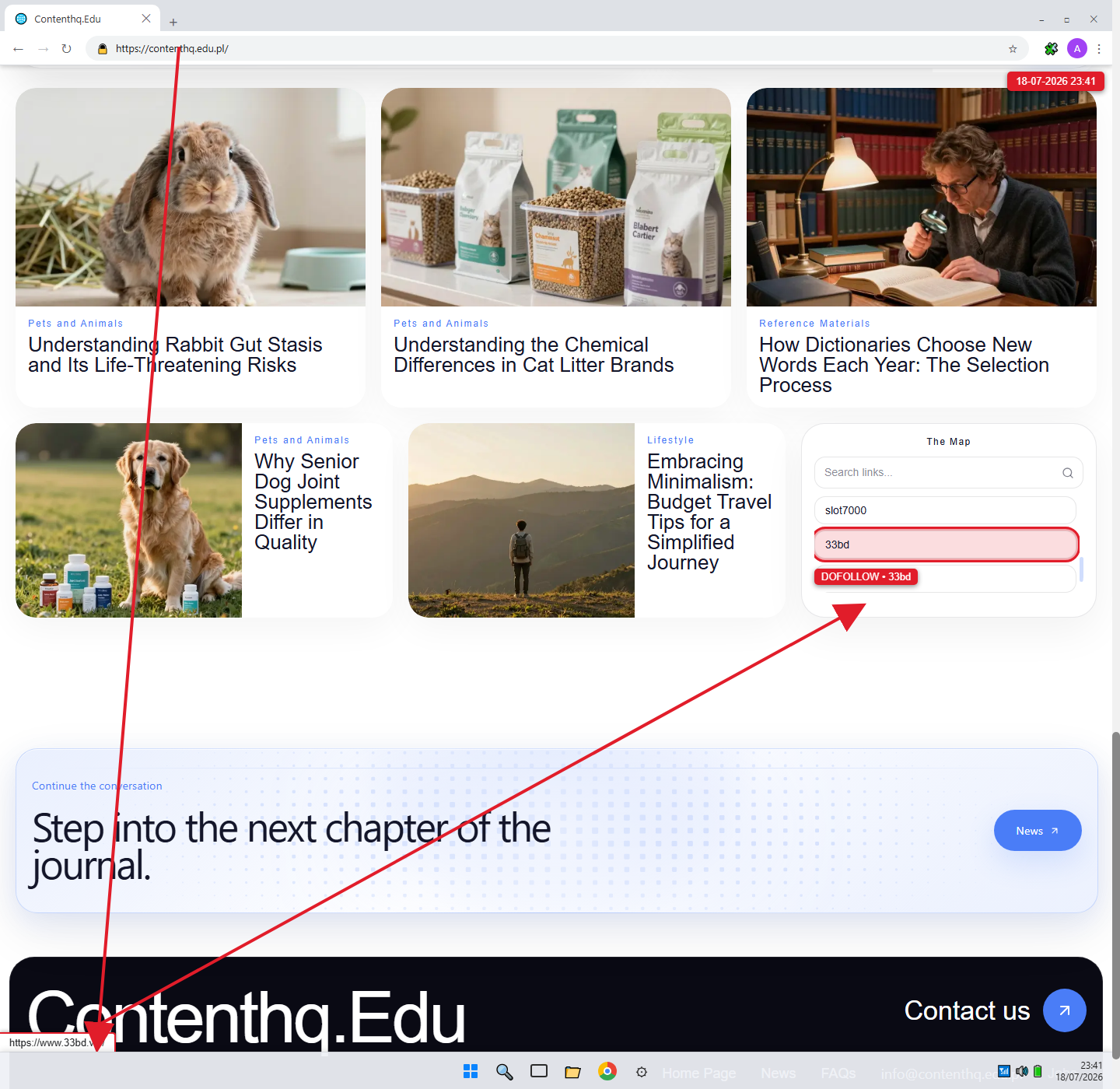The height and width of the screenshot is (1089, 1120).
Task: Click the News button
Action: coord(1038,831)
